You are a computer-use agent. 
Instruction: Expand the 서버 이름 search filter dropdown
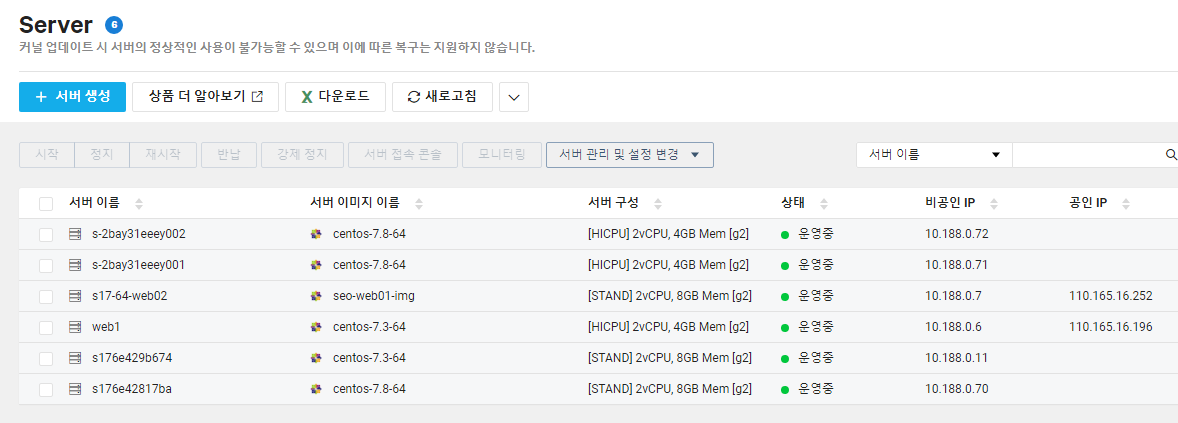[934, 155]
